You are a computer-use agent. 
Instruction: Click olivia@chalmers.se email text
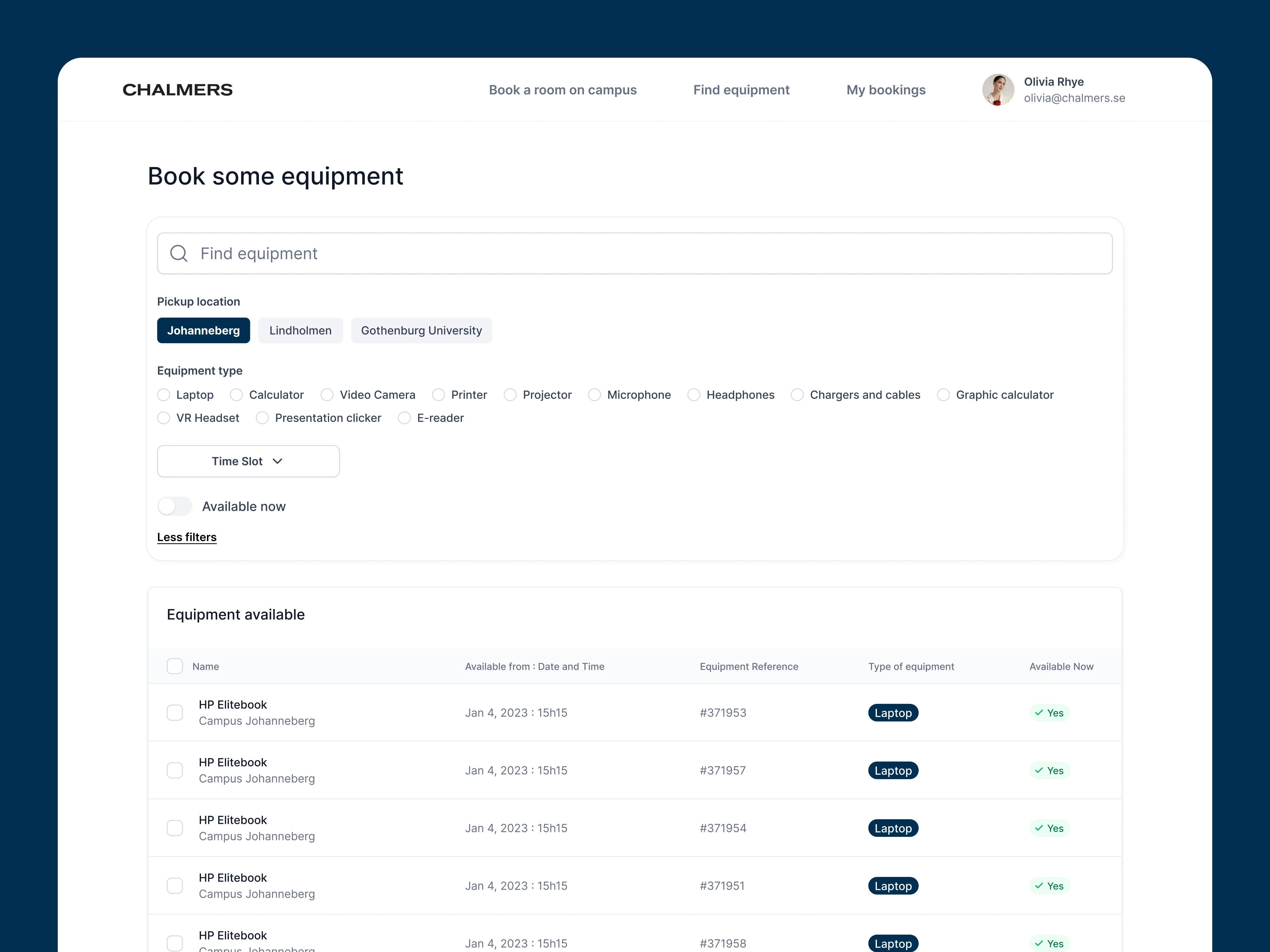pyautogui.click(x=1074, y=98)
